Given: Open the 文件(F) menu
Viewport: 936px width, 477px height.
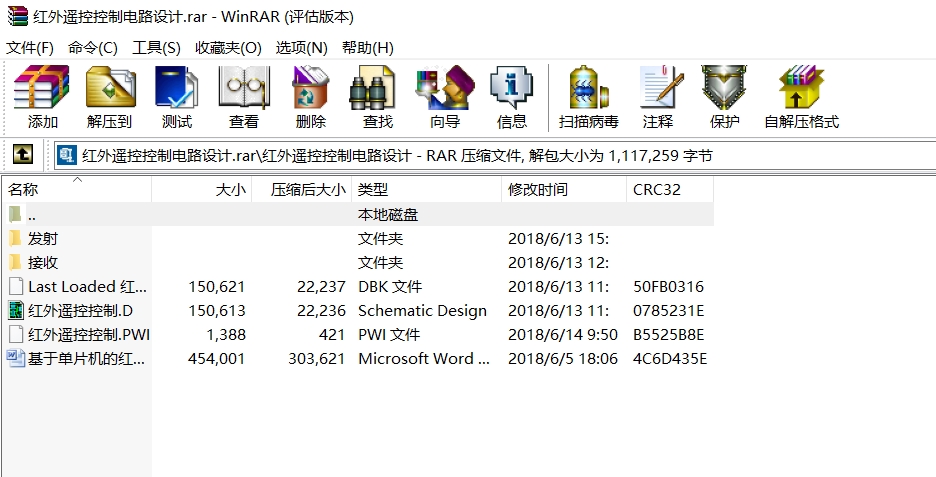Looking at the screenshot, I should (x=30, y=48).
